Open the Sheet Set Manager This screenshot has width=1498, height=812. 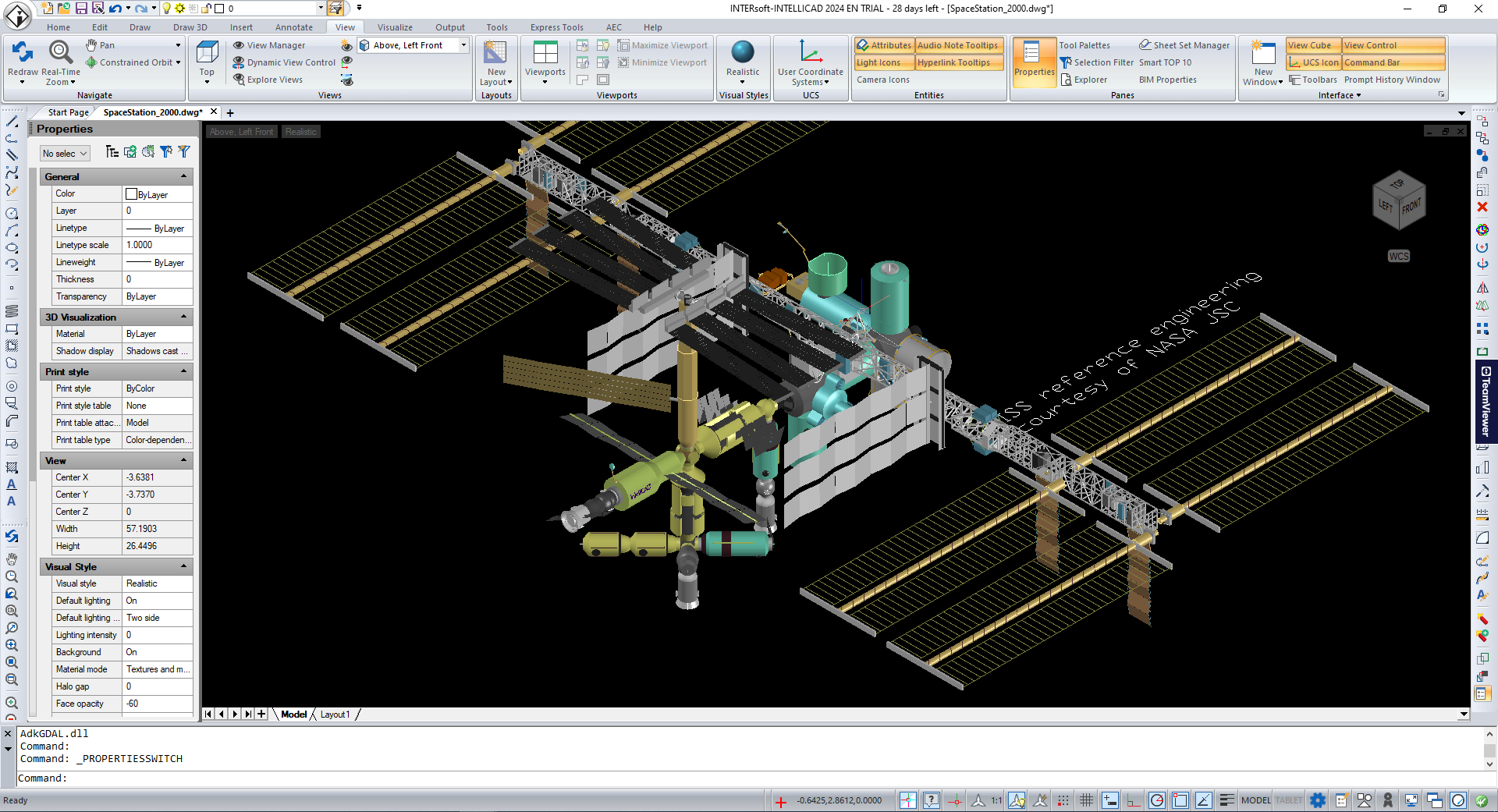[1184, 44]
